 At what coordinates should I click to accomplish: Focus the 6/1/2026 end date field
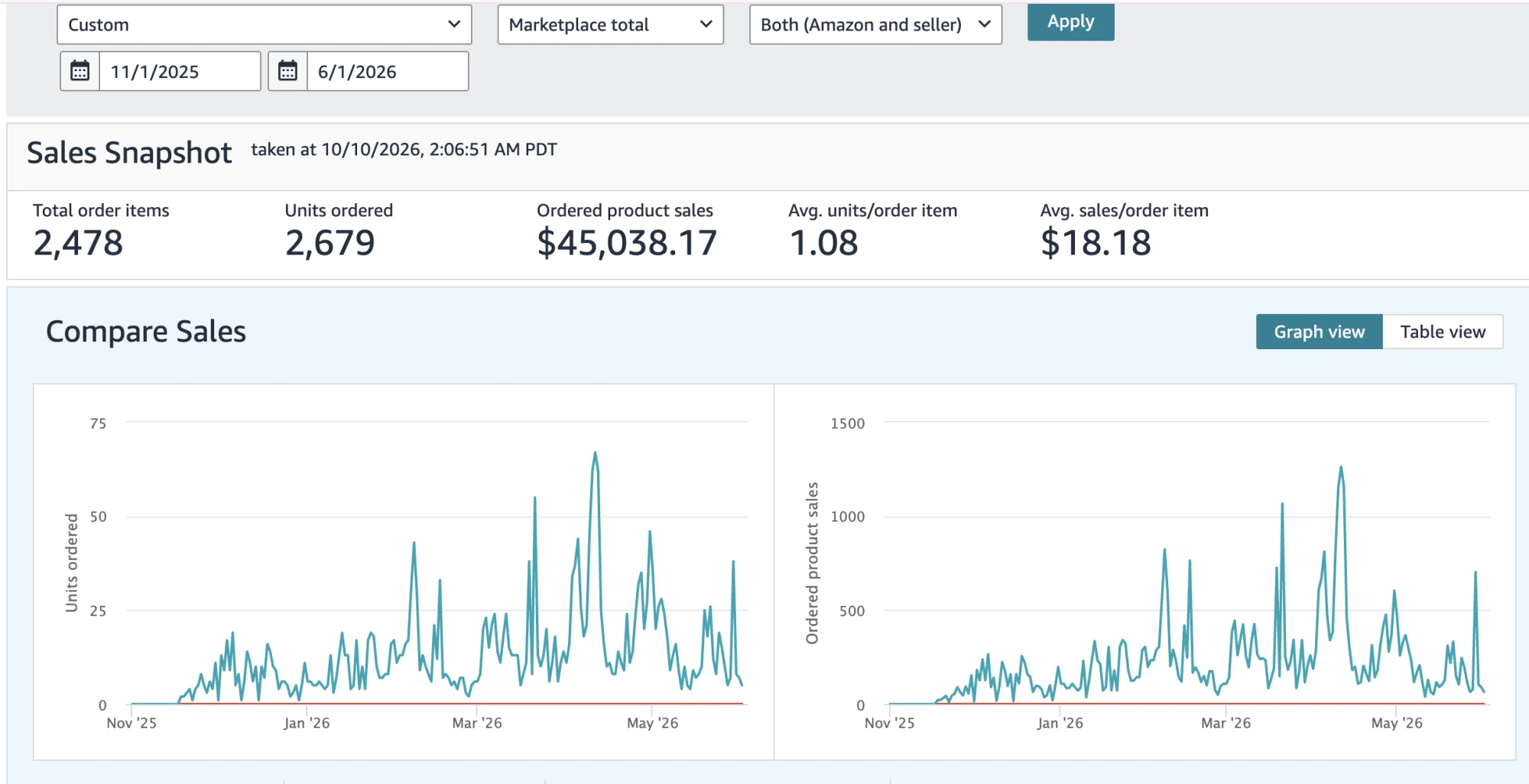click(388, 71)
